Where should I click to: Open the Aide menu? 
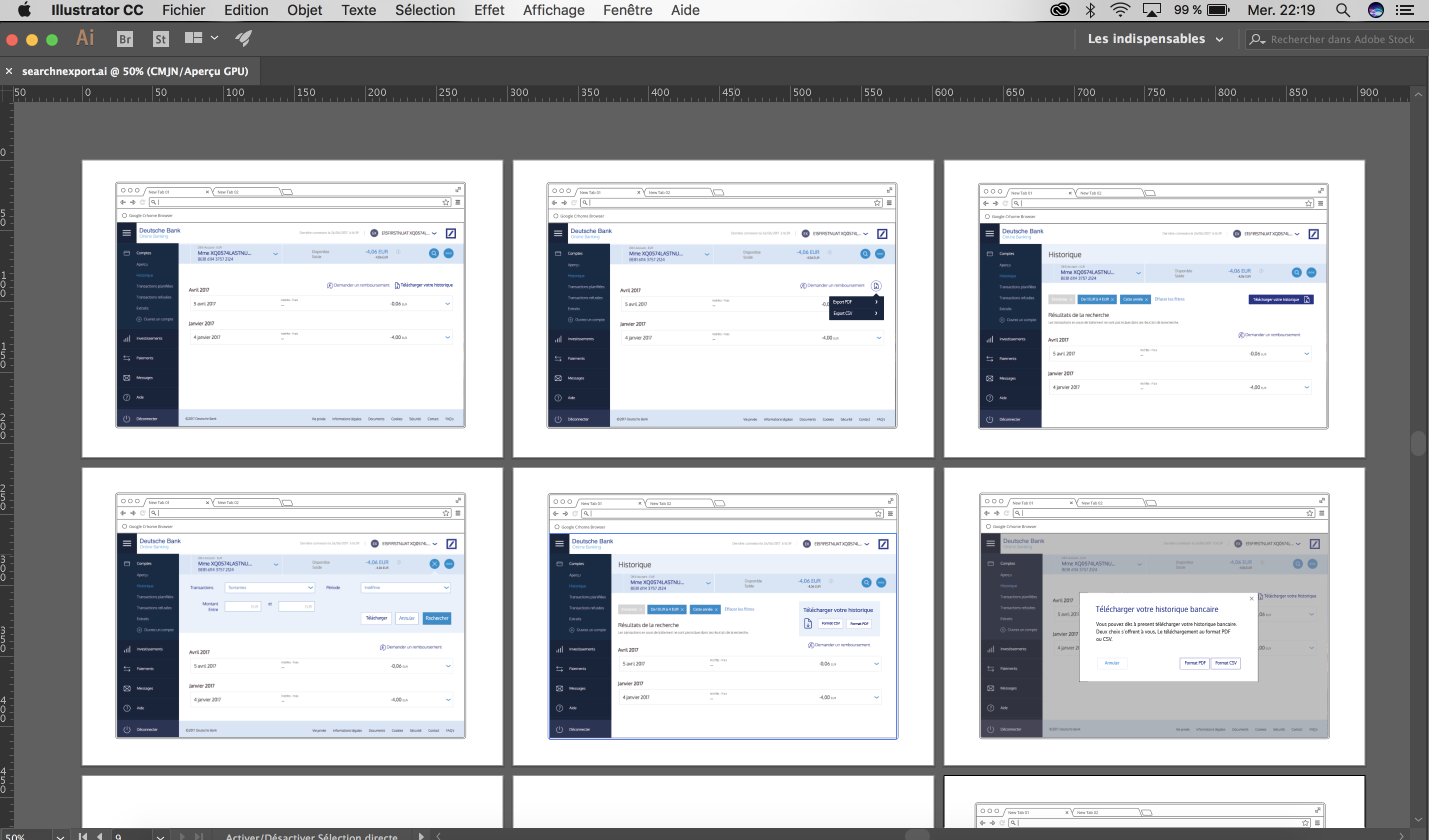coord(685,9)
